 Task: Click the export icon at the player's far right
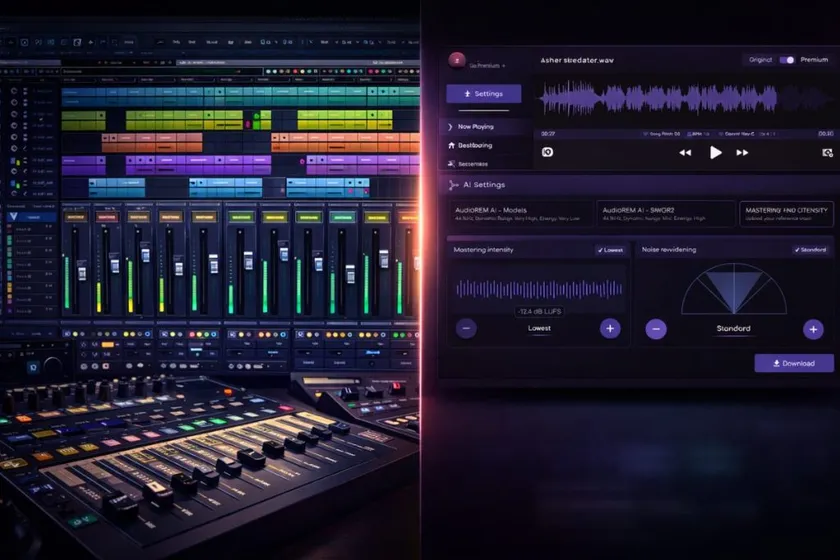(828, 153)
